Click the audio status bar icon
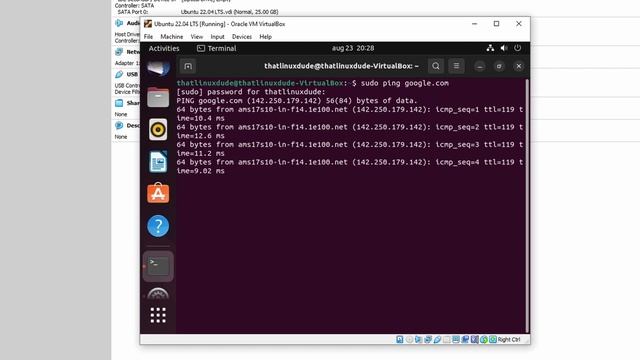Image resolution: width=640 pixels, height=360 pixels. click(418, 340)
